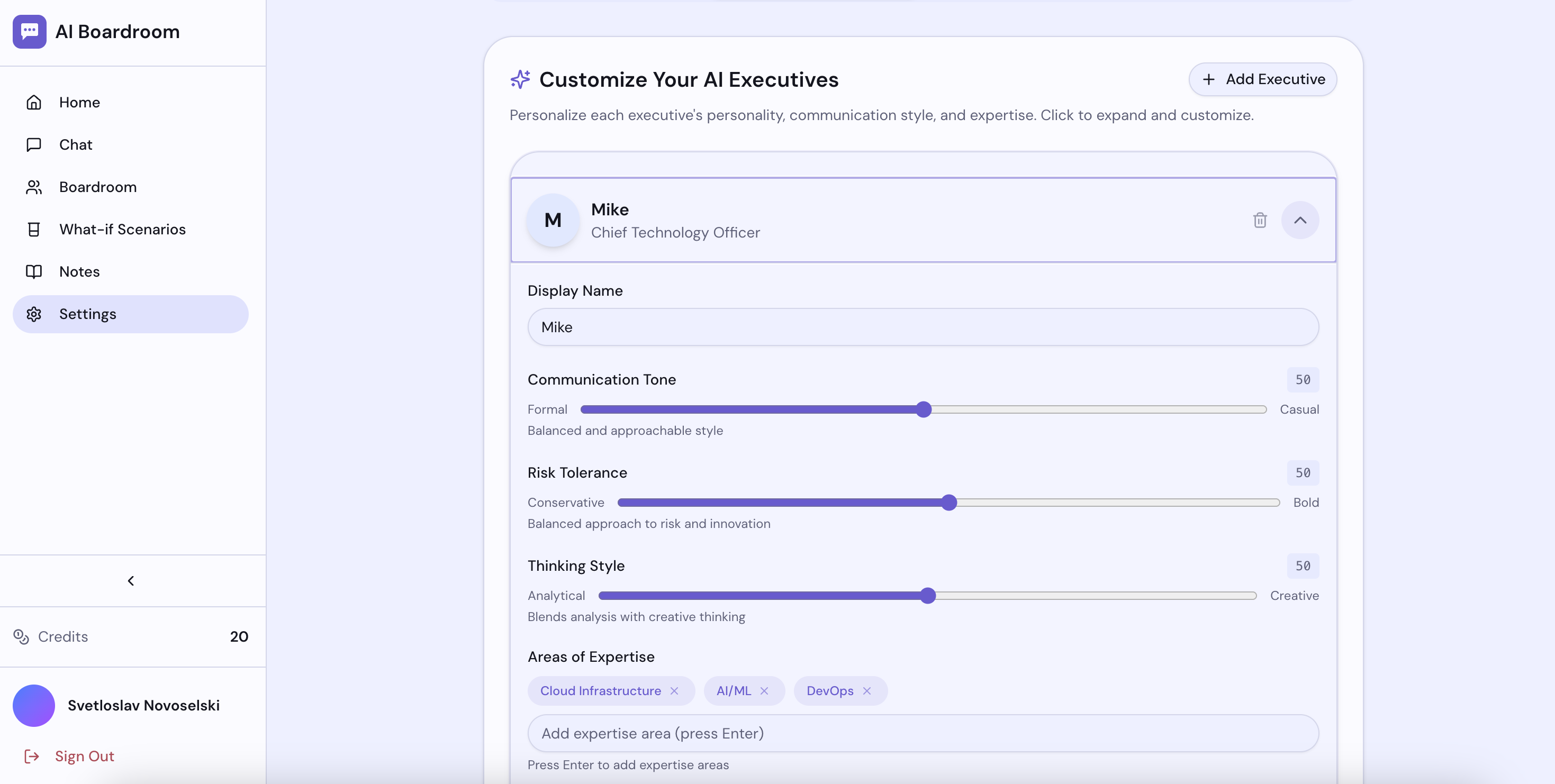Delete Mike executive using trash icon
This screenshot has width=1555, height=784.
point(1259,220)
